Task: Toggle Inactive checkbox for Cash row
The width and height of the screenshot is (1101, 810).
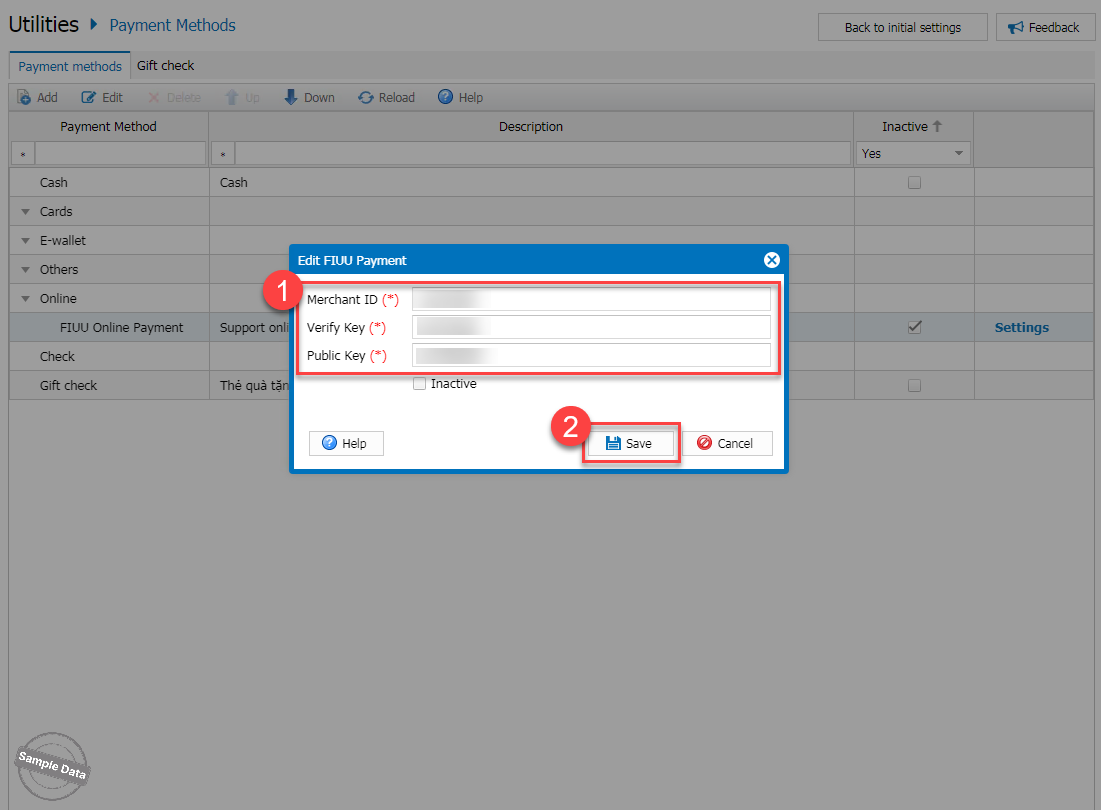Action: 913,183
